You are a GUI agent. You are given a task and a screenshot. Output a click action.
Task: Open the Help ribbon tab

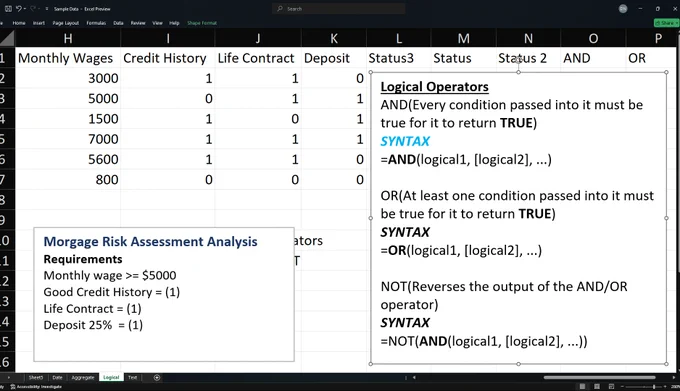point(174,23)
